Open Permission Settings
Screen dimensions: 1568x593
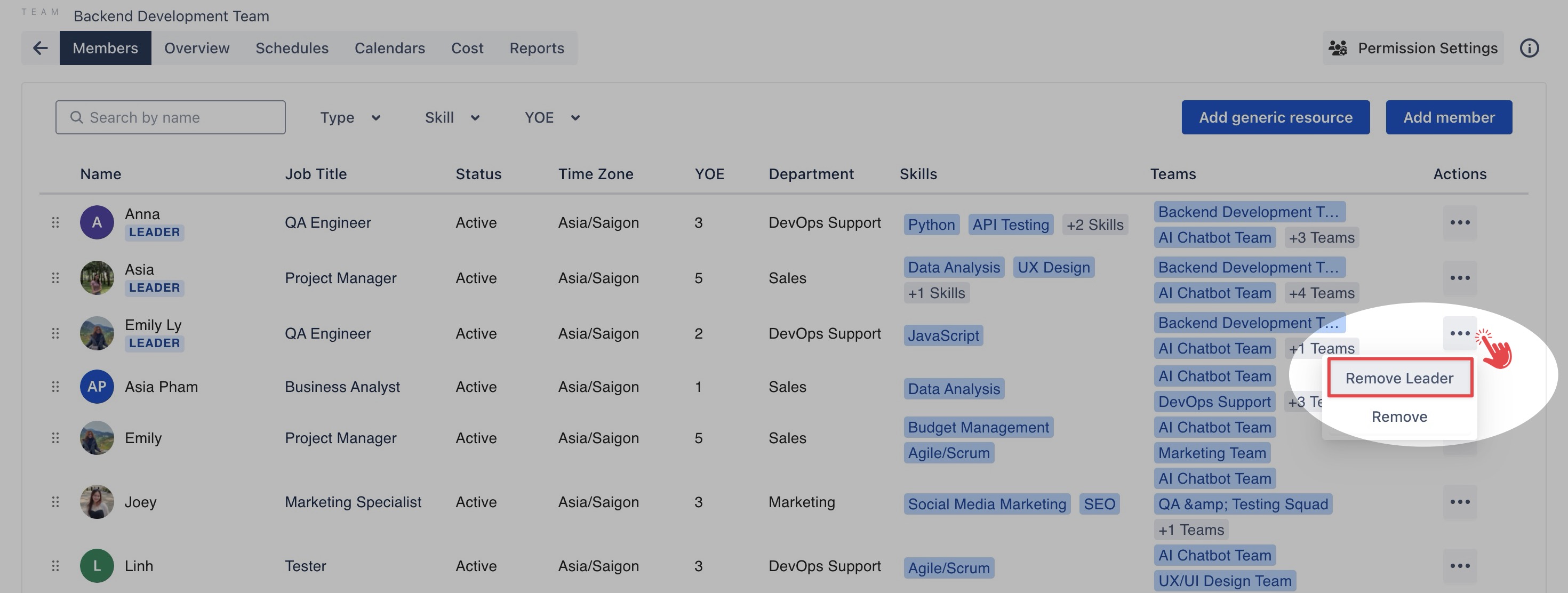click(x=1412, y=48)
